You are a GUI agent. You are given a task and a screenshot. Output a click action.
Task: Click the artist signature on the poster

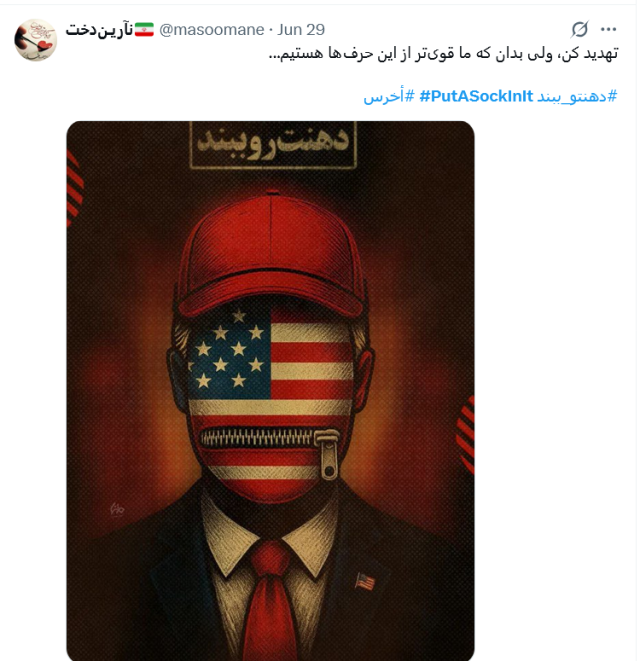tap(117, 509)
